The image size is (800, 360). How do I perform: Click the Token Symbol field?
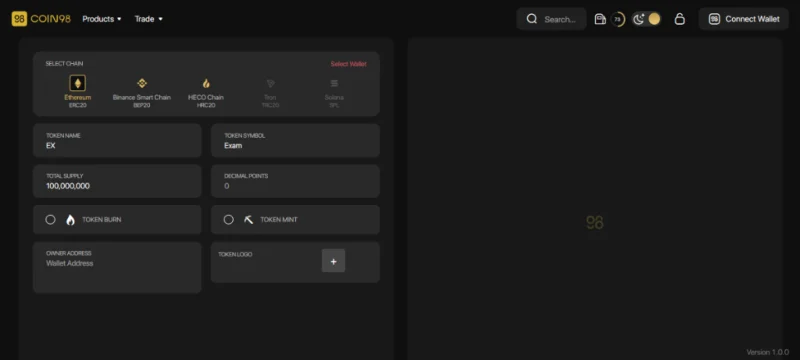click(295, 140)
